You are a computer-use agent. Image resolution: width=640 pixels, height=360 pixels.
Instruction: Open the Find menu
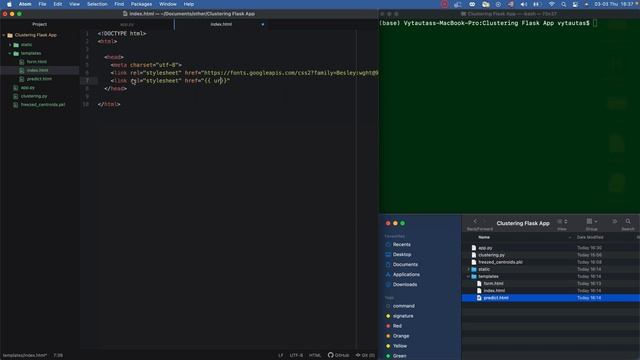pos(119,4)
